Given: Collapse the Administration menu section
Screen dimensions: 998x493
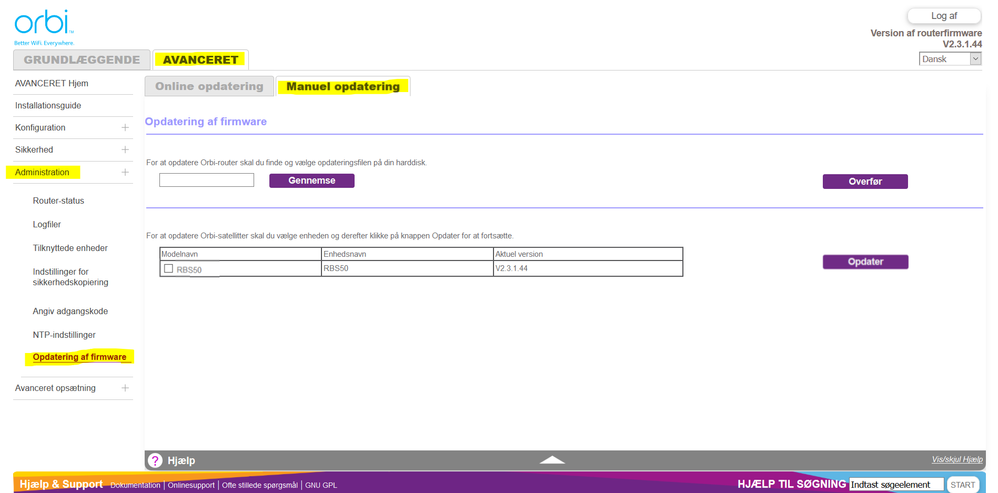Looking at the screenshot, I should (x=125, y=173).
